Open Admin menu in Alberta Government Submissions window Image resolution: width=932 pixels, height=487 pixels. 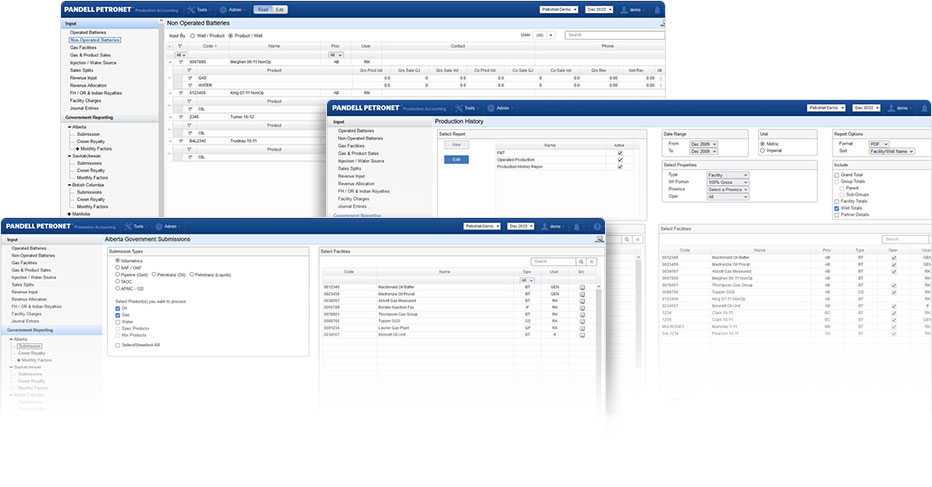coord(168,227)
